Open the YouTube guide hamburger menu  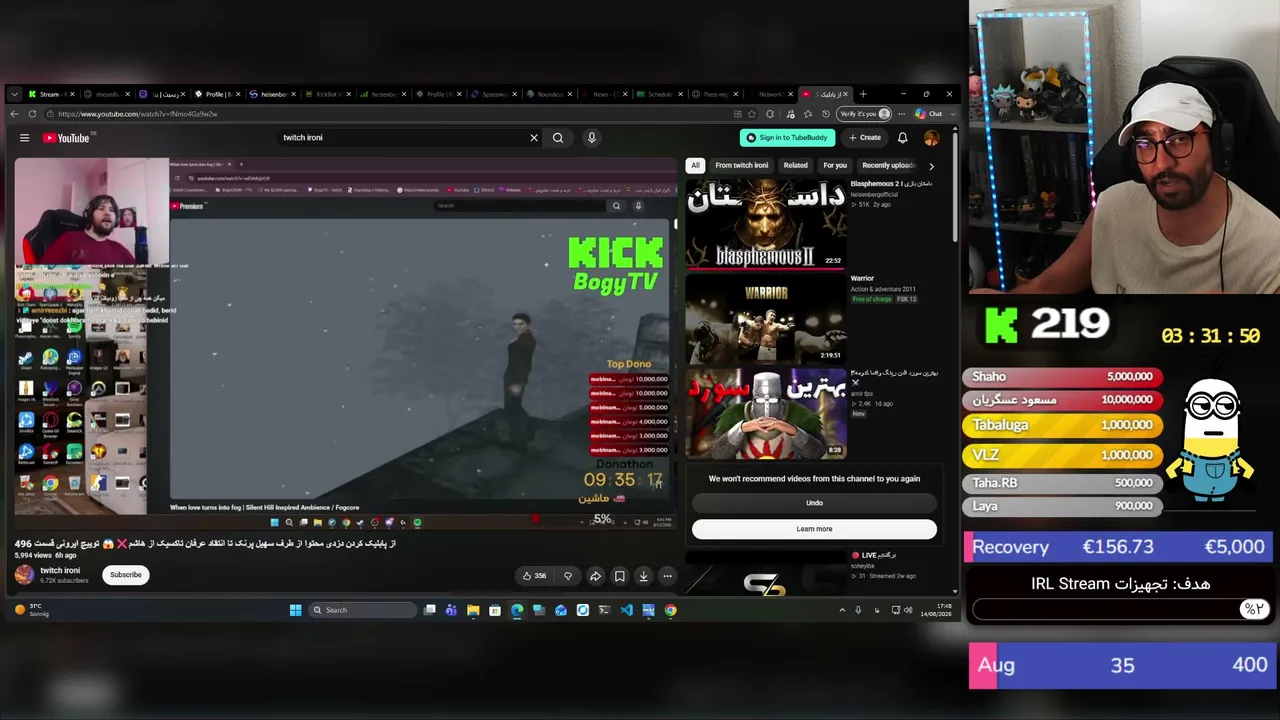(x=24, y=138)
